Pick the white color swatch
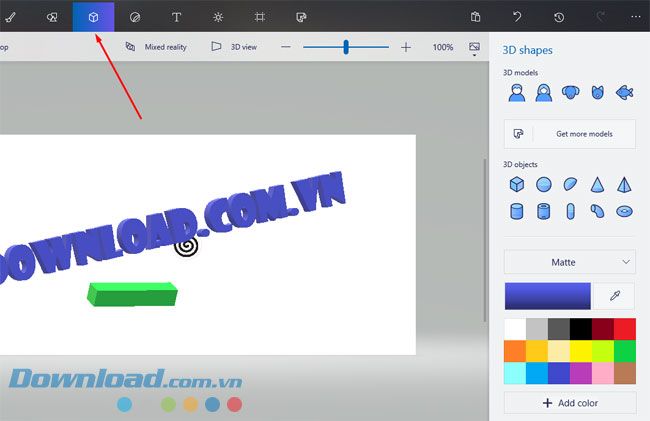Image resolution: width=650 pixels, height=421 pixels. point(515,329)
